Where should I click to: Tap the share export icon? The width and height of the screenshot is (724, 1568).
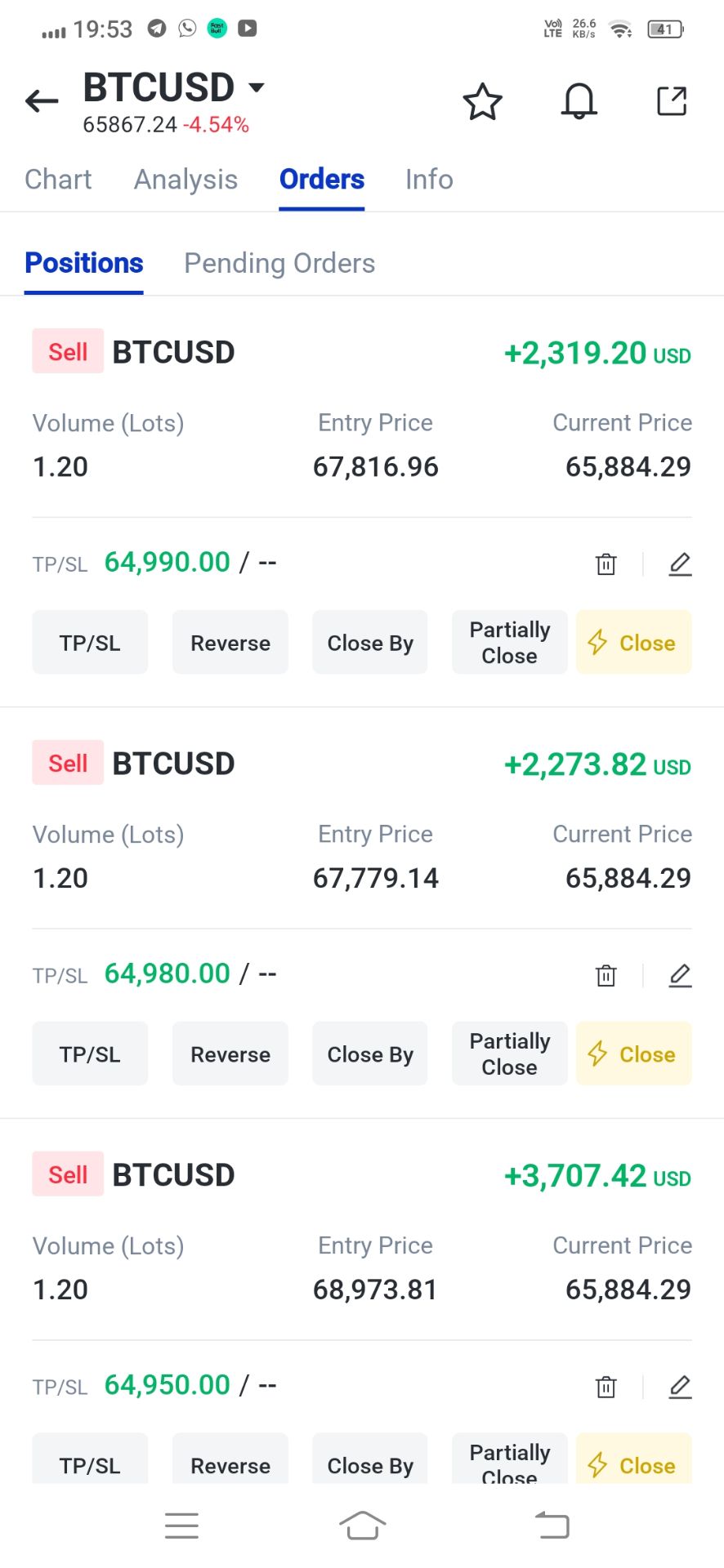click(x=672, y=101)
